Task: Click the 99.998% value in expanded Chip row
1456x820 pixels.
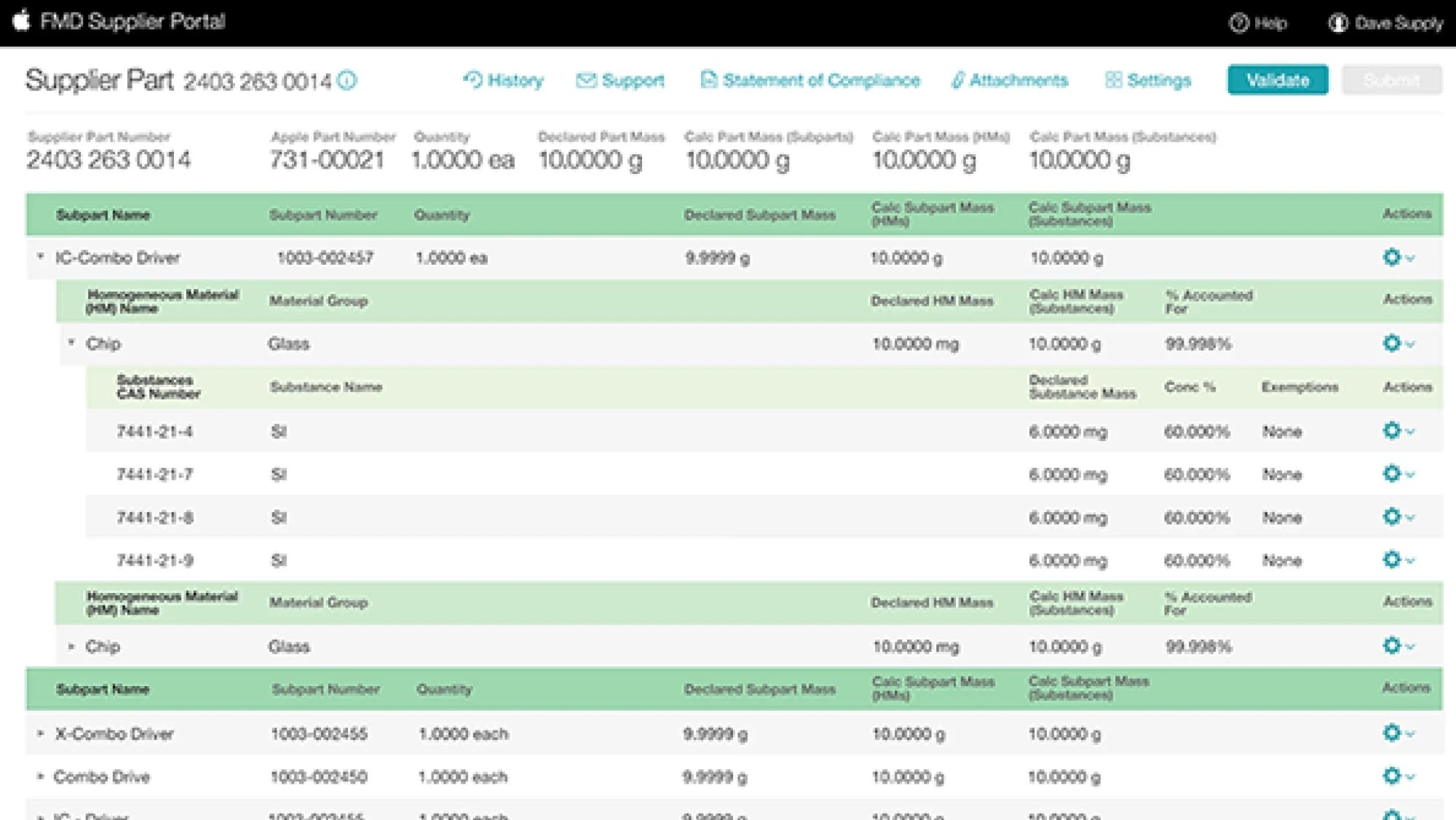Action: point(1198,343)
